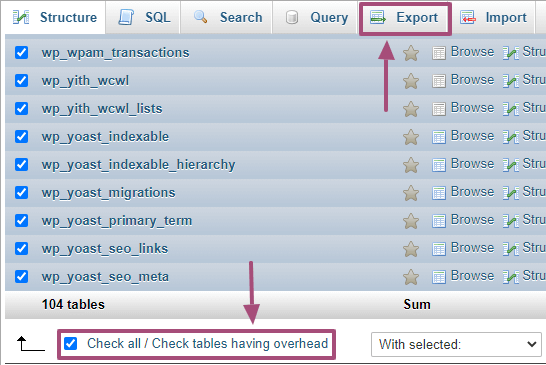
Task: Click the Structure icon in wp_wpam_transactions row
Action: tap(511, 53)
